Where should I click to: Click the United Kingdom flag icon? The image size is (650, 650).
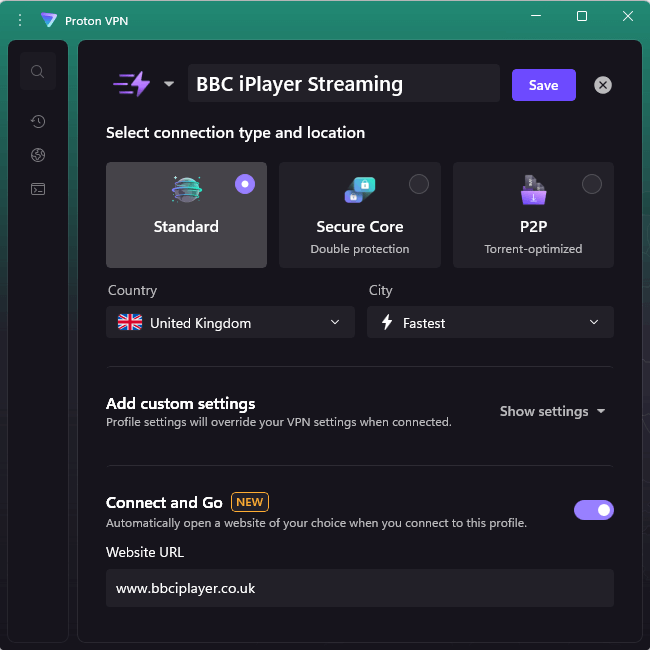click(x=130, y=322)
